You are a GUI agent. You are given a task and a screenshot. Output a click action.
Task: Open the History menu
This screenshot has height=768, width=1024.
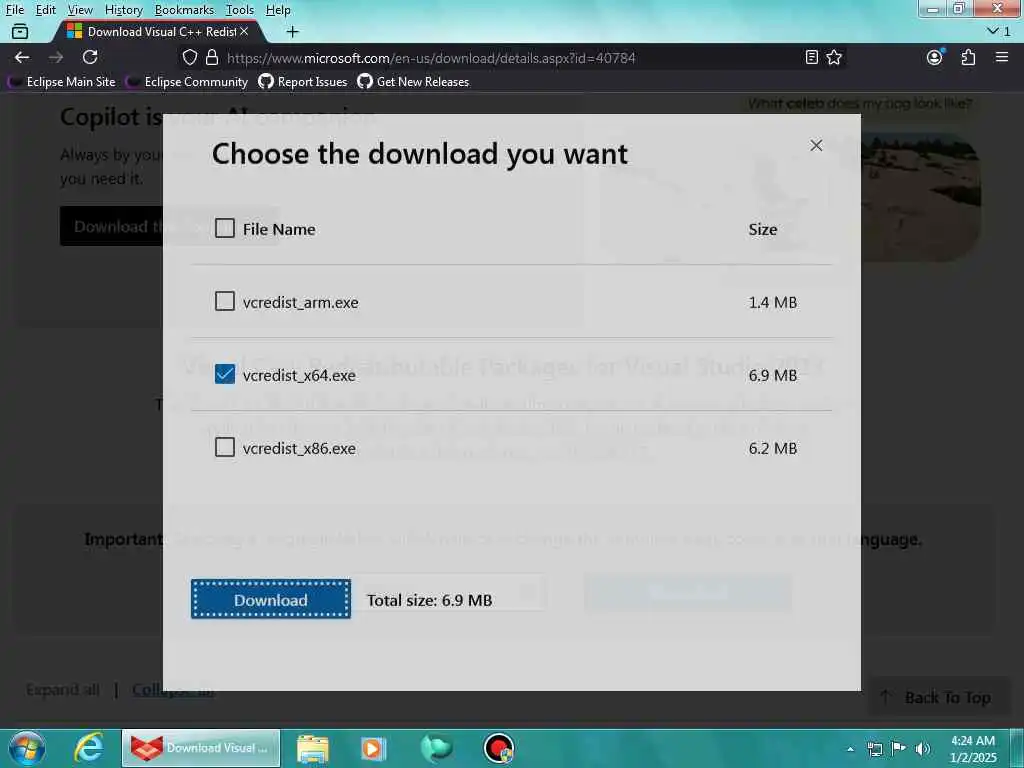coord(123,10)
